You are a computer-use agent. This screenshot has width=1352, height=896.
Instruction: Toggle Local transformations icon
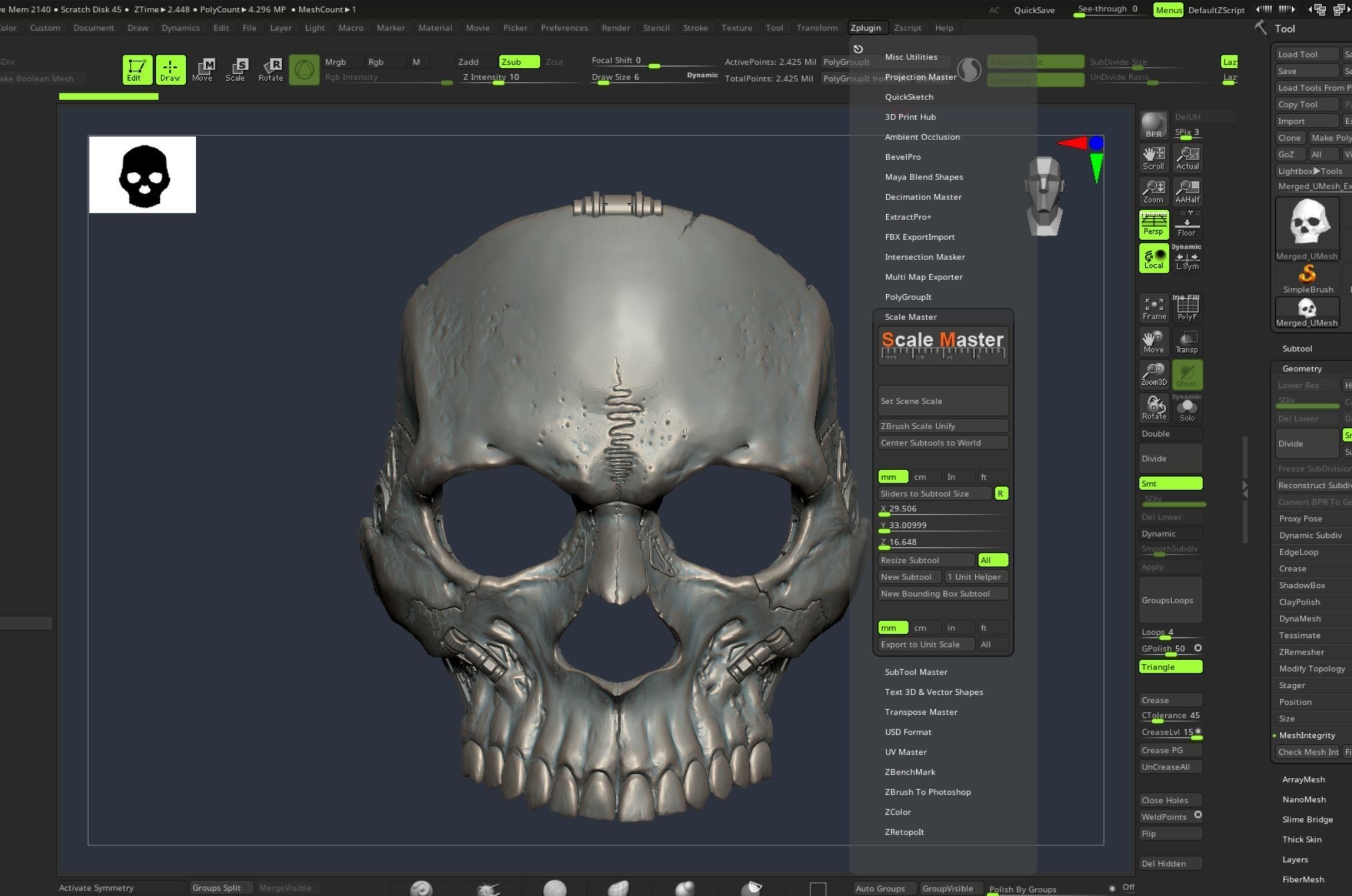(x=1153, y=258)
